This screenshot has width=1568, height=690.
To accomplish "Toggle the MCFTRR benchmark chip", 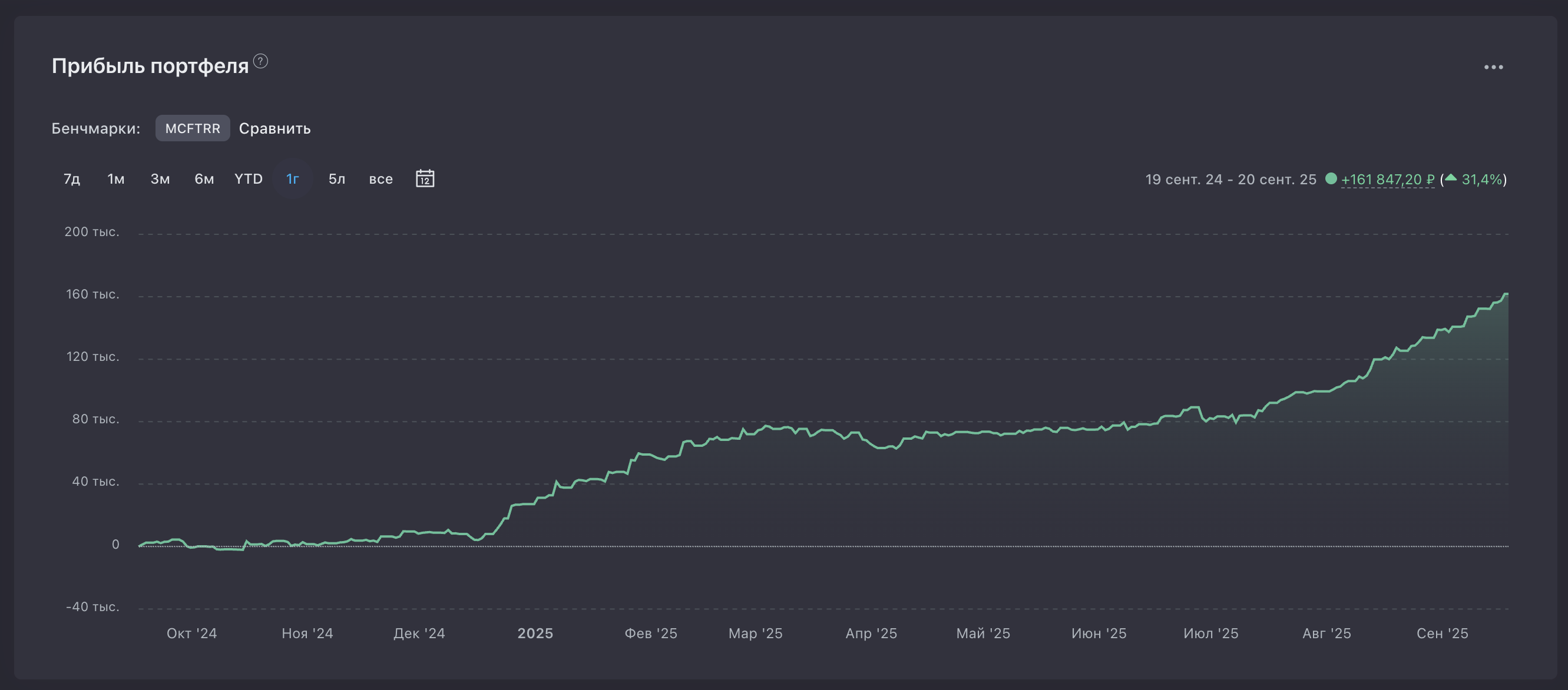I will click(x=193, y=128).
